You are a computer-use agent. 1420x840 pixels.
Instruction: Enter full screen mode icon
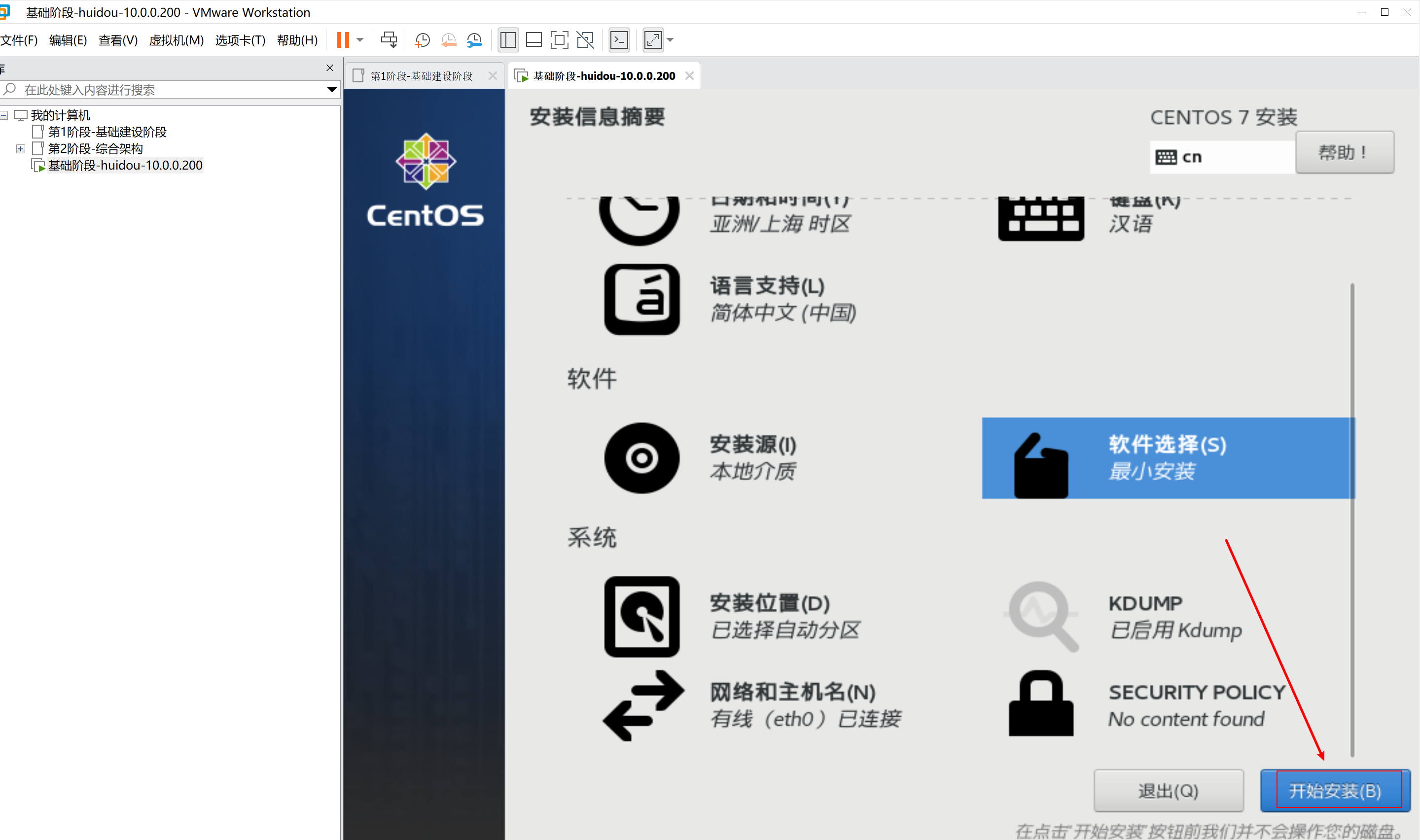coord(559,39)
